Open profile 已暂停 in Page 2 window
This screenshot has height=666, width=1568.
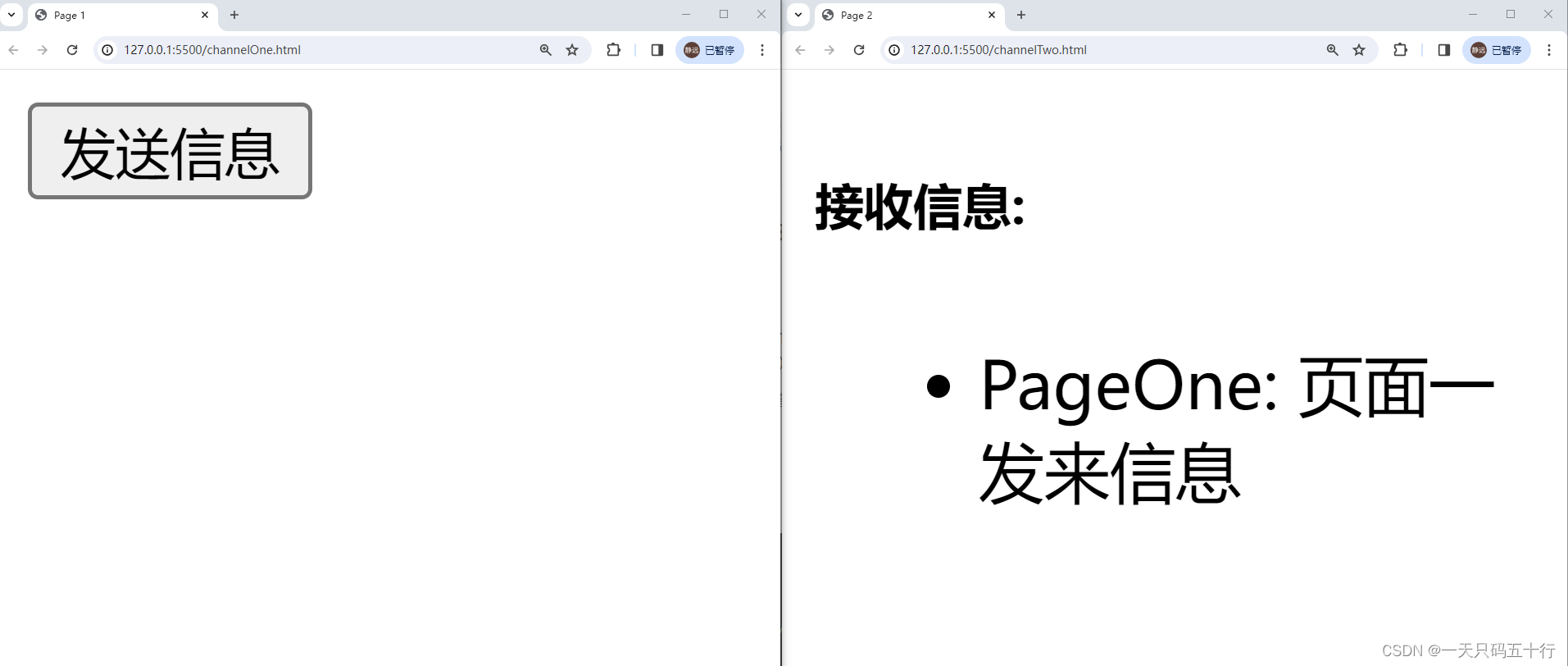(1497, 50)
